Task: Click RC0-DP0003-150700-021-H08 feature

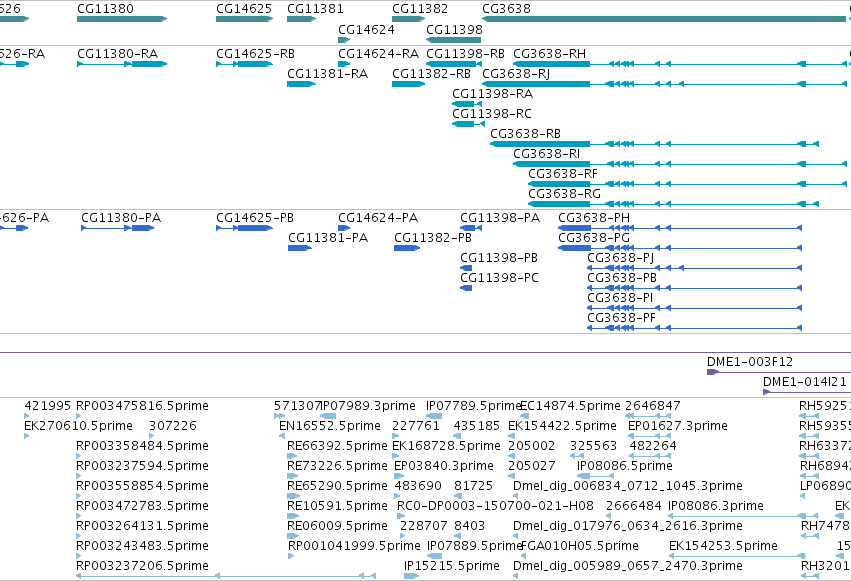Action: pyautogui.click(x=401, y=516)
